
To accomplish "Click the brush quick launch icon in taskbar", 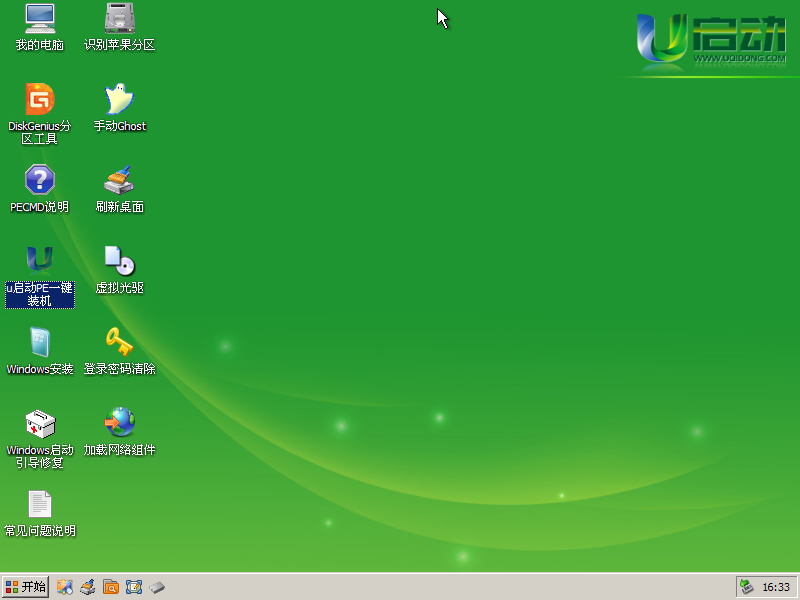I will coord(88,587).
